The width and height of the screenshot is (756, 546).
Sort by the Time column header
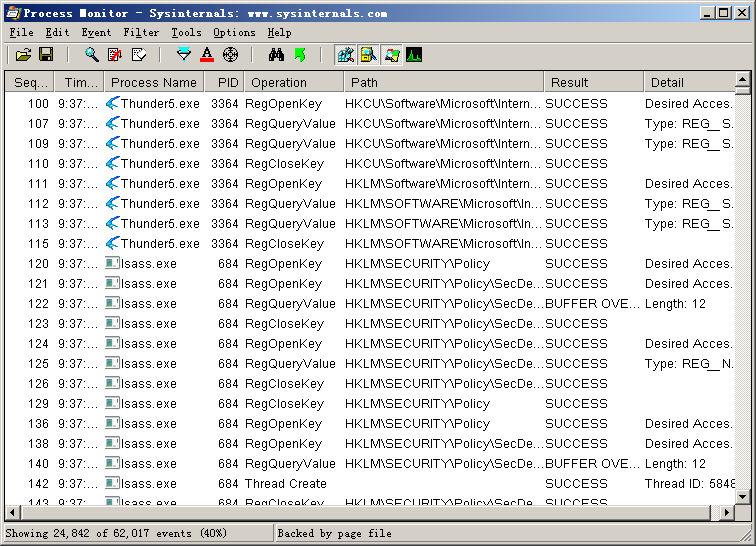point(79,82)
